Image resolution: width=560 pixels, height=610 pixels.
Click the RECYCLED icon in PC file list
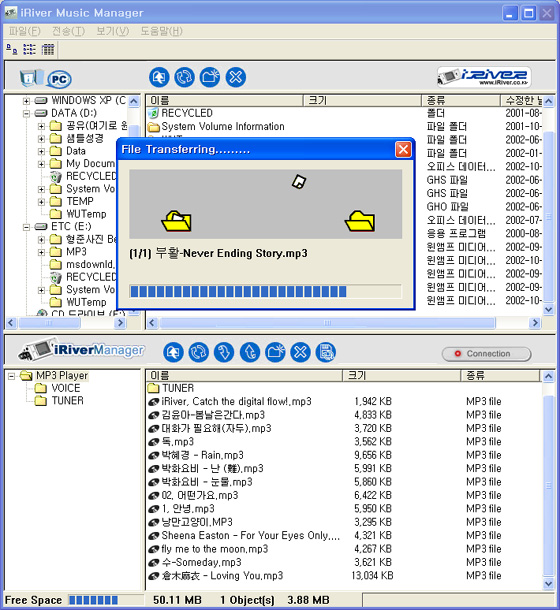point(154,113)
